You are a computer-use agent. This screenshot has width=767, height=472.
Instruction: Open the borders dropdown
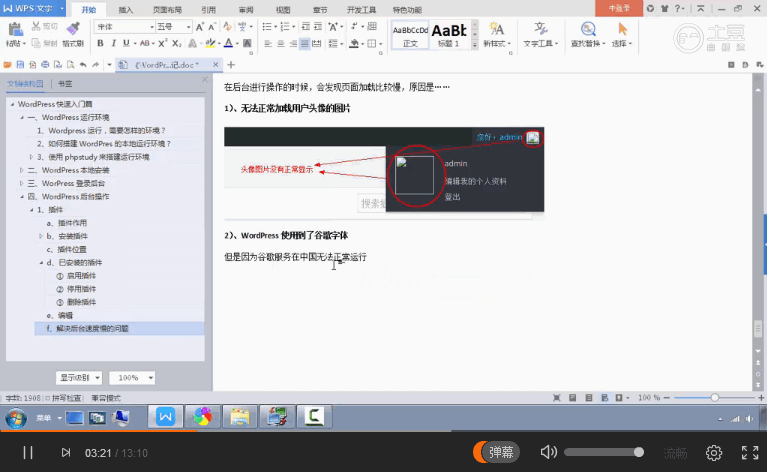point(381,44)
